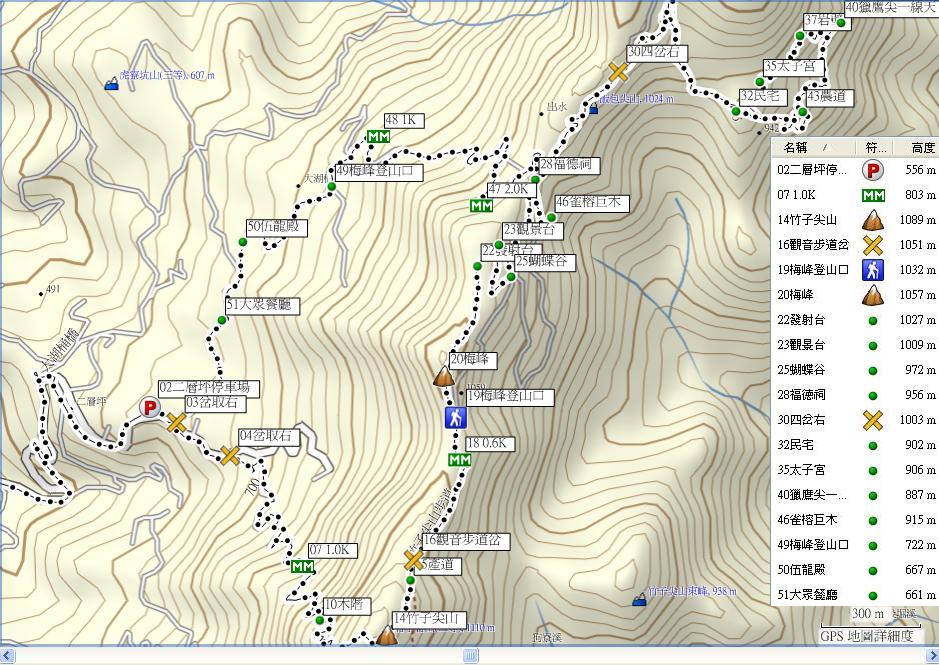The width and height of the screenshot is (939, 665).
Task: Select the yellow cross at 16觀音步道岔 on map
Action: [x=413, y=561]
